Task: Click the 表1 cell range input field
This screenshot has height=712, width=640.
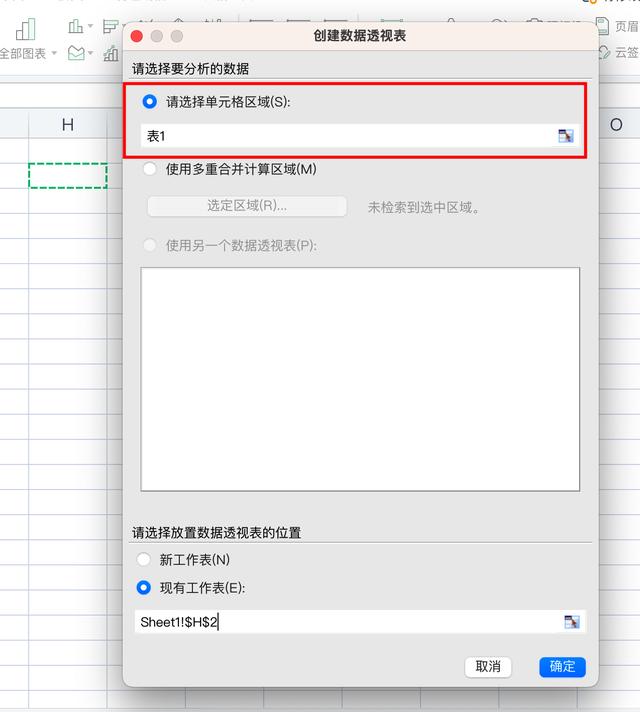Action: click(x=359, y=136)
